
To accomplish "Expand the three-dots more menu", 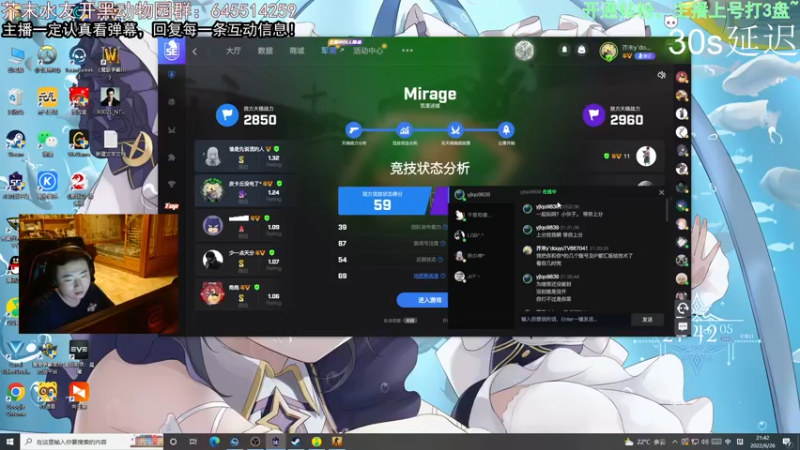I will point(407,51).
